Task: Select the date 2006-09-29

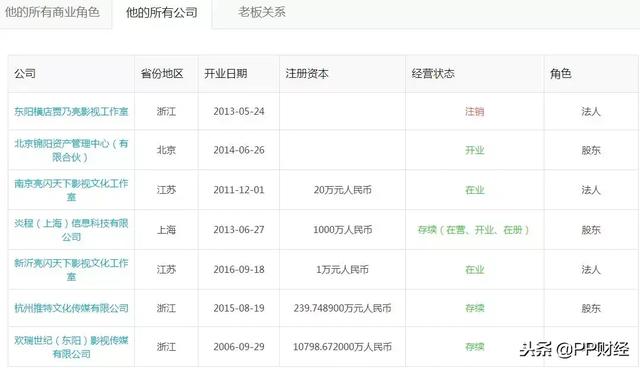Action: coord(239,347)
